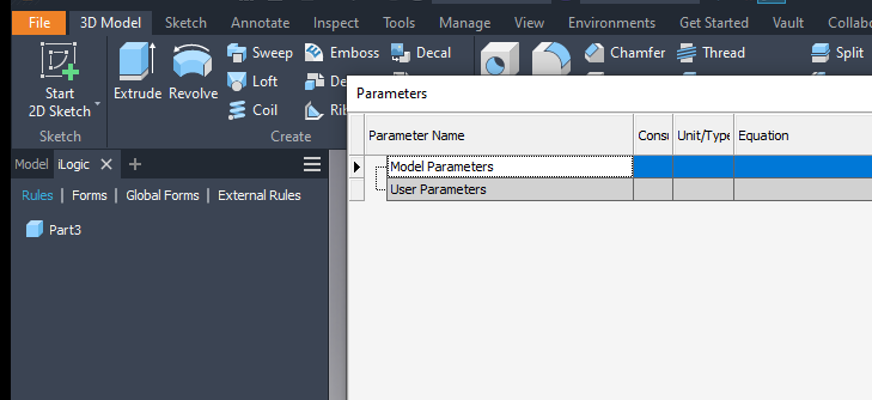The image size is (873, 400).
Task: Switch to the 3D Model ribbon tab
Action: pos(110,23)
